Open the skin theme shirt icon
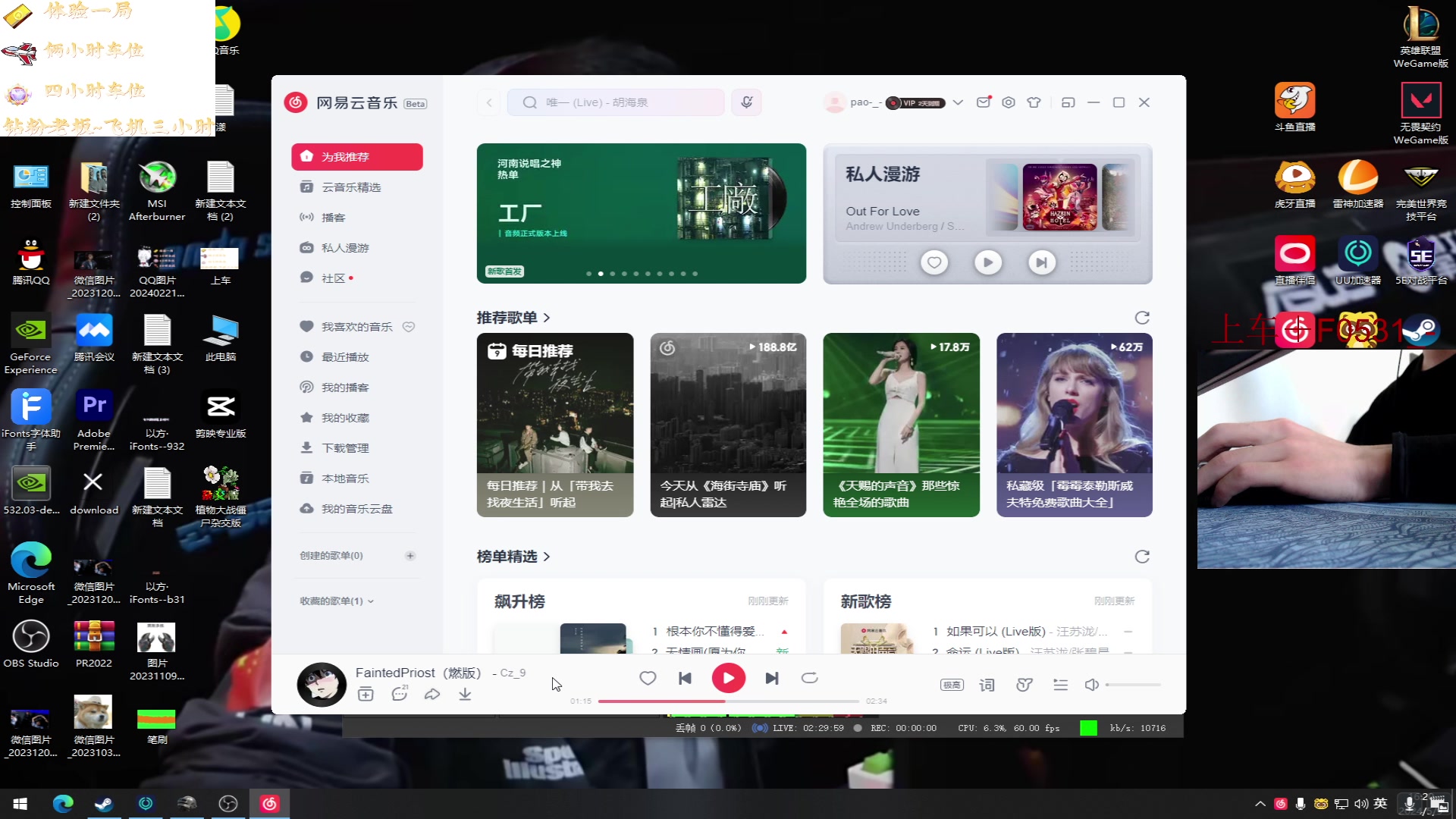1456x819 pixels. [1034, 102]
